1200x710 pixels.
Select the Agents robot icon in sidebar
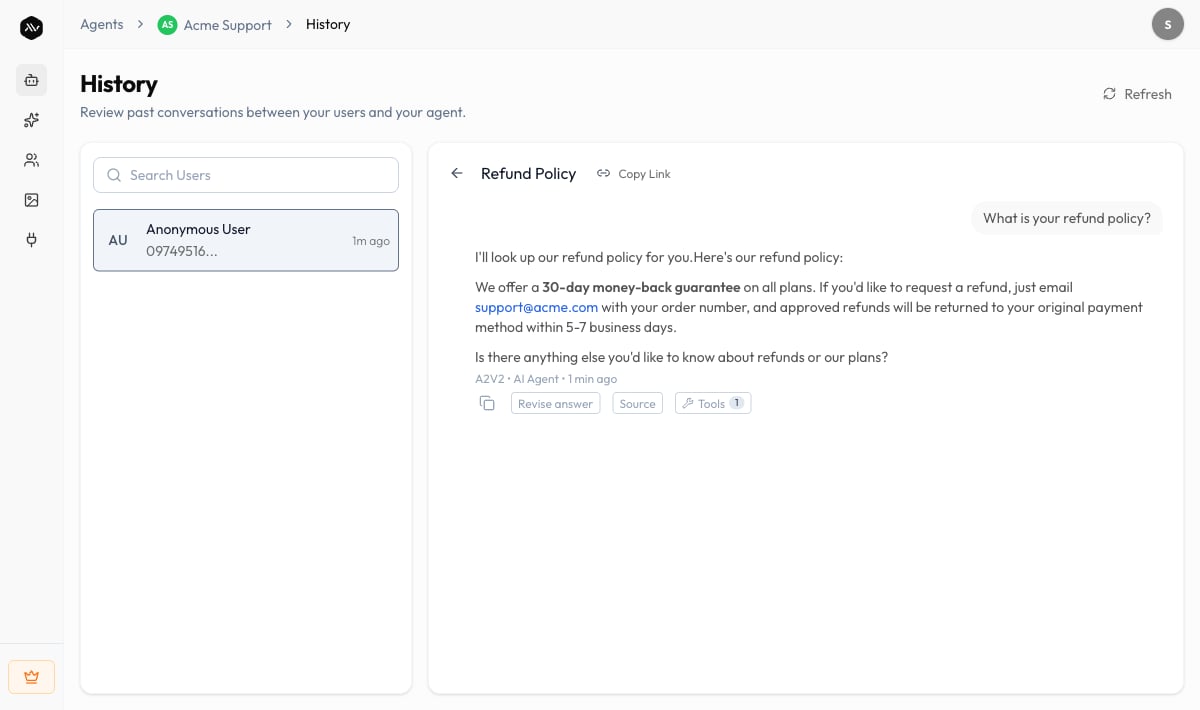click(31, 80)
